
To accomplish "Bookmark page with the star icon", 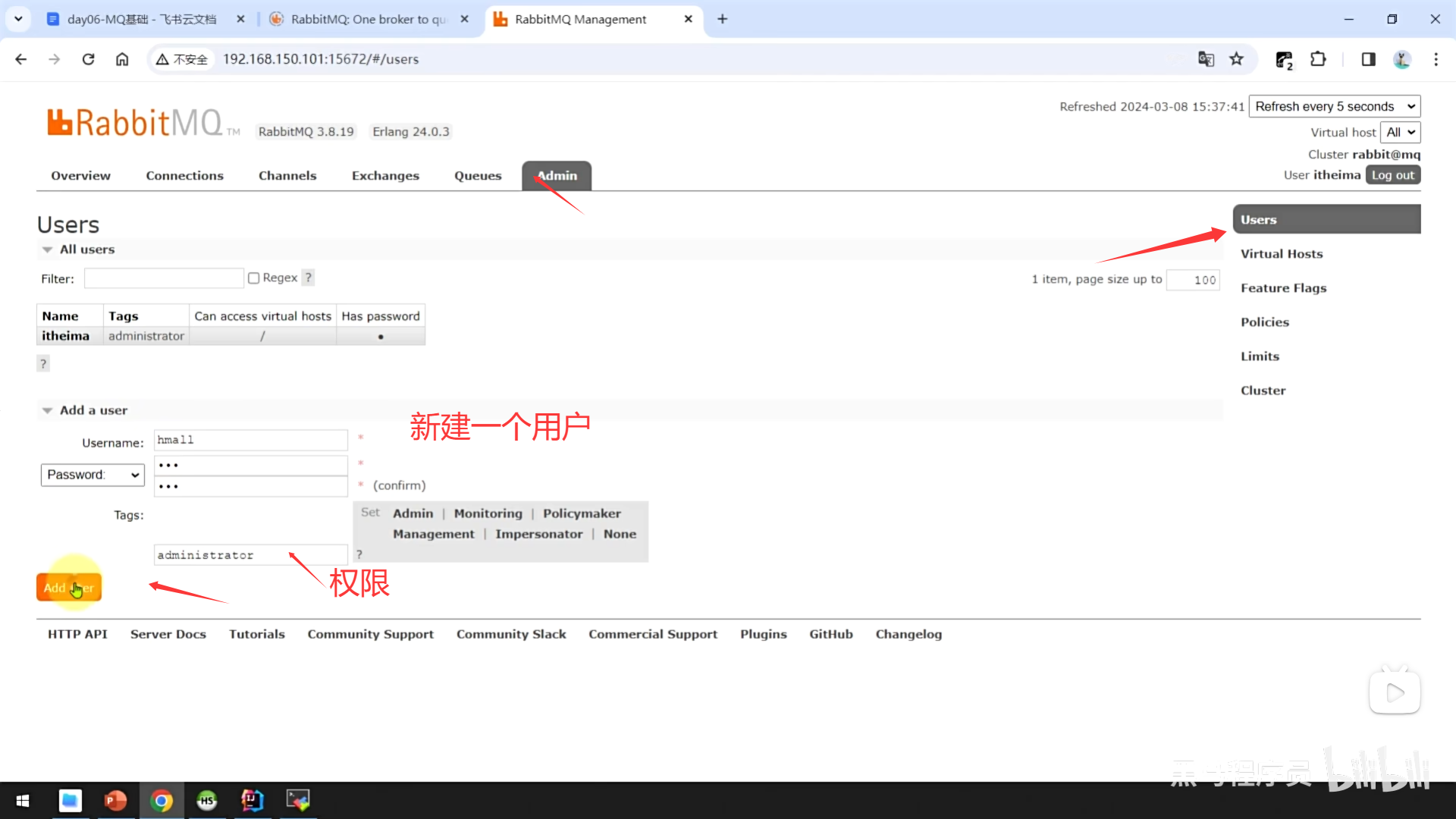I will [x=1237, y=59].
